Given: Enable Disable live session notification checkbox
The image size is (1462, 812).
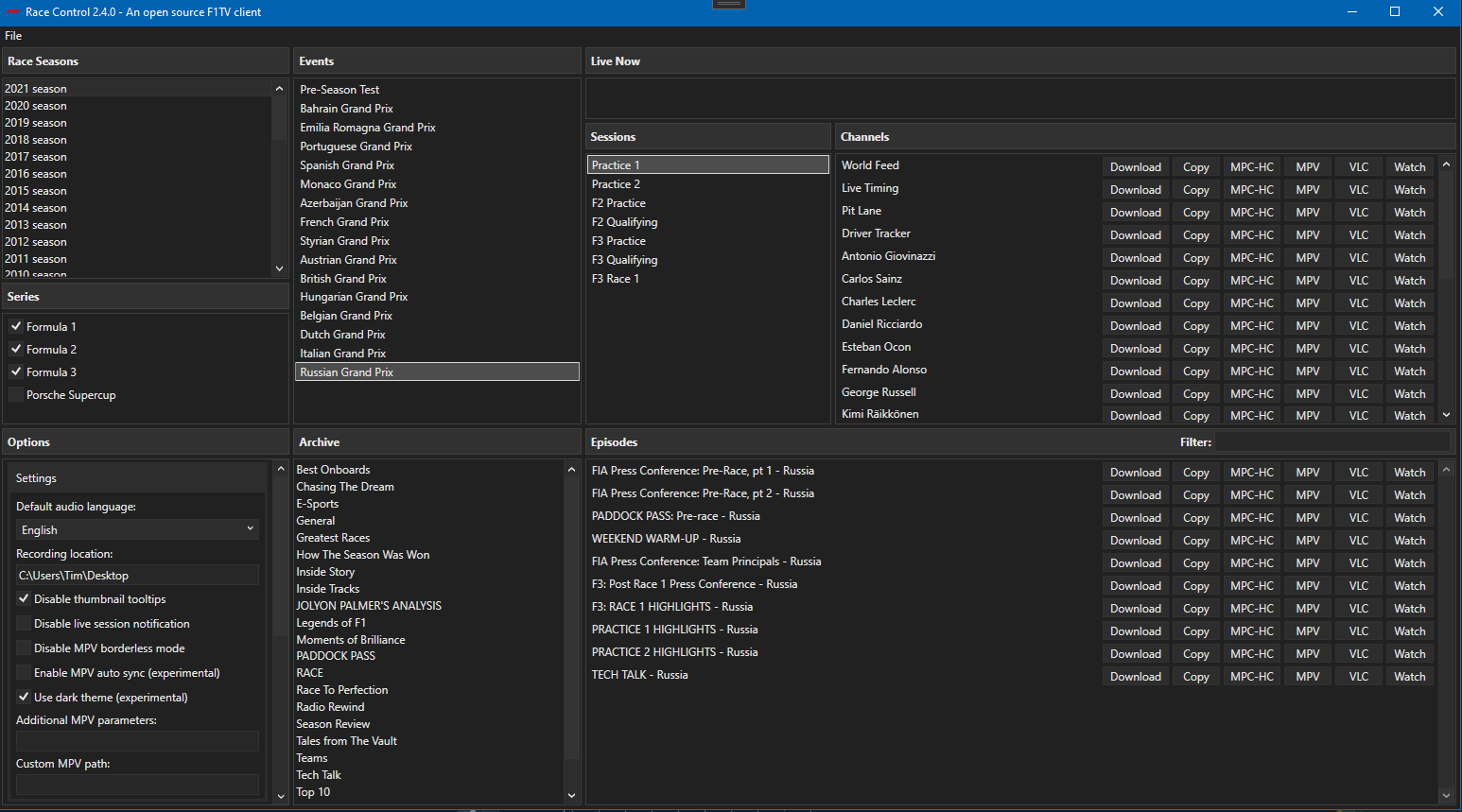Looking at the screenshot, I should point(24,623).
